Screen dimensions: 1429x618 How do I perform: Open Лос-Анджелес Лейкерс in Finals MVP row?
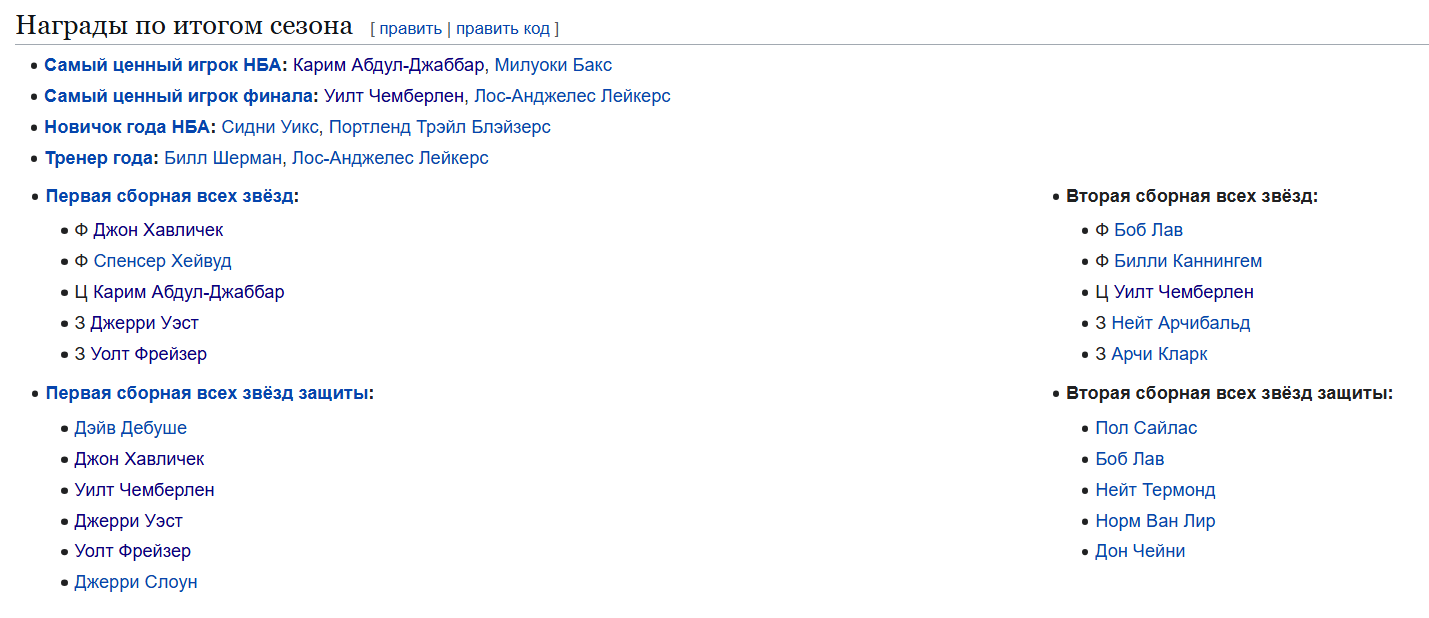click(x=572, y=96)
